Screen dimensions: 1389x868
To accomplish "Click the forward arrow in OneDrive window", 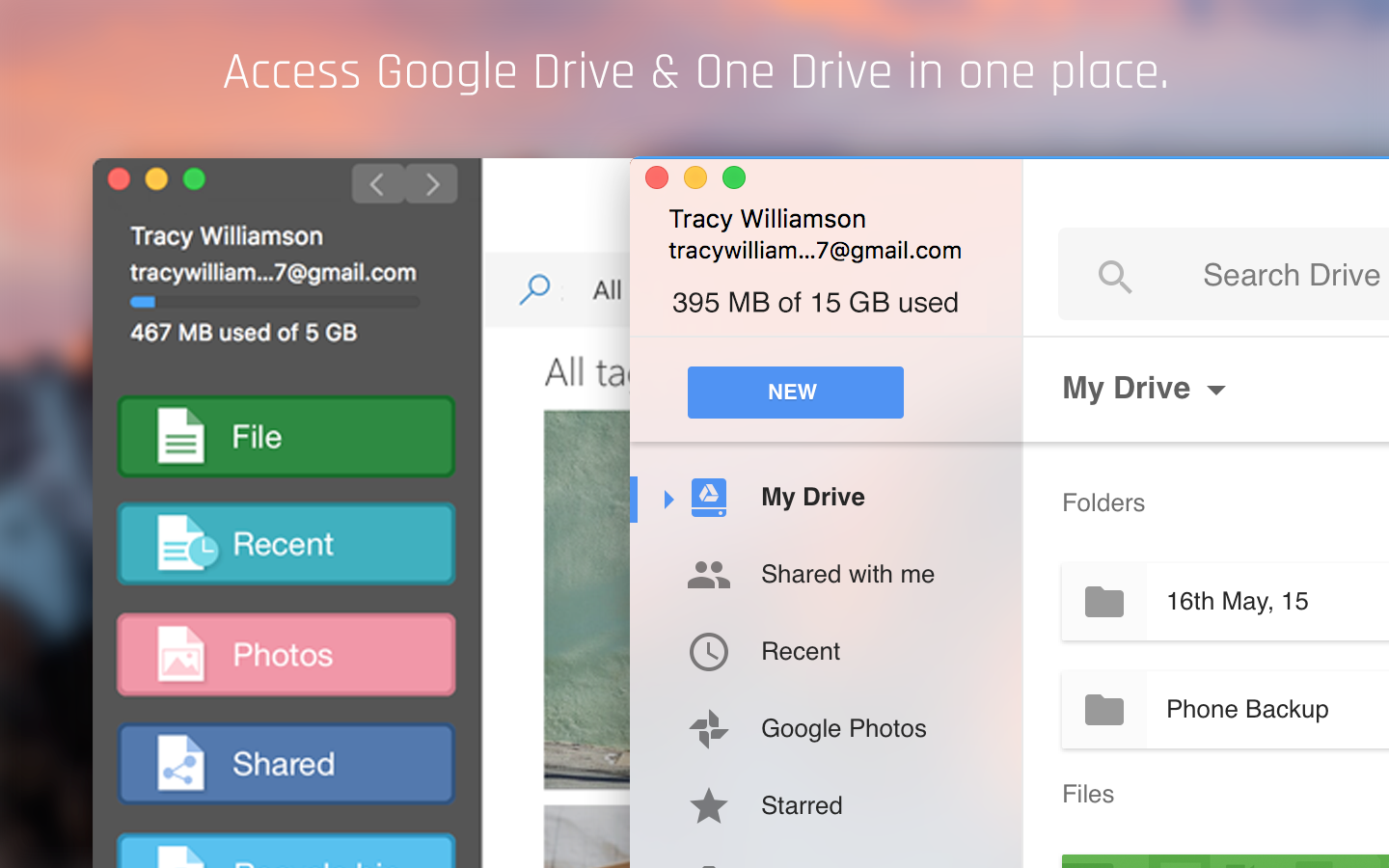I will tap(431, 183).
